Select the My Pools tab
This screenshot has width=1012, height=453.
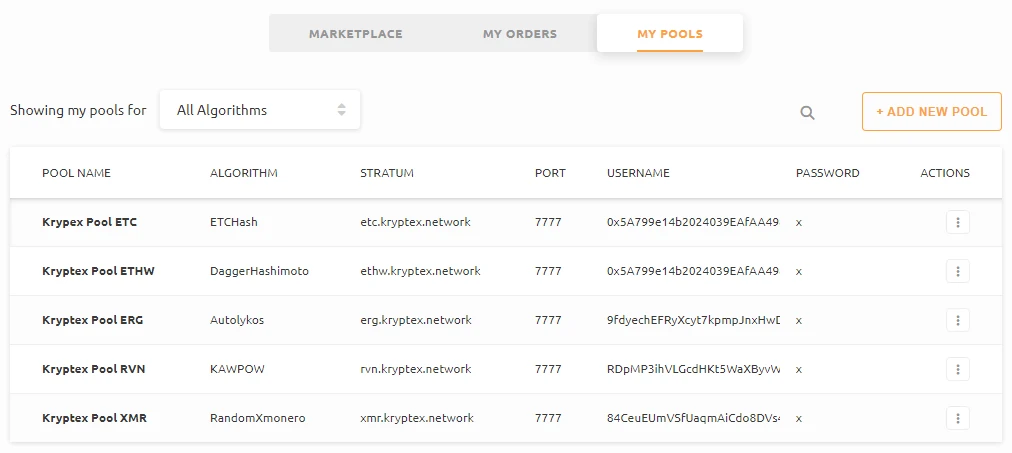[x=669, y=34]
